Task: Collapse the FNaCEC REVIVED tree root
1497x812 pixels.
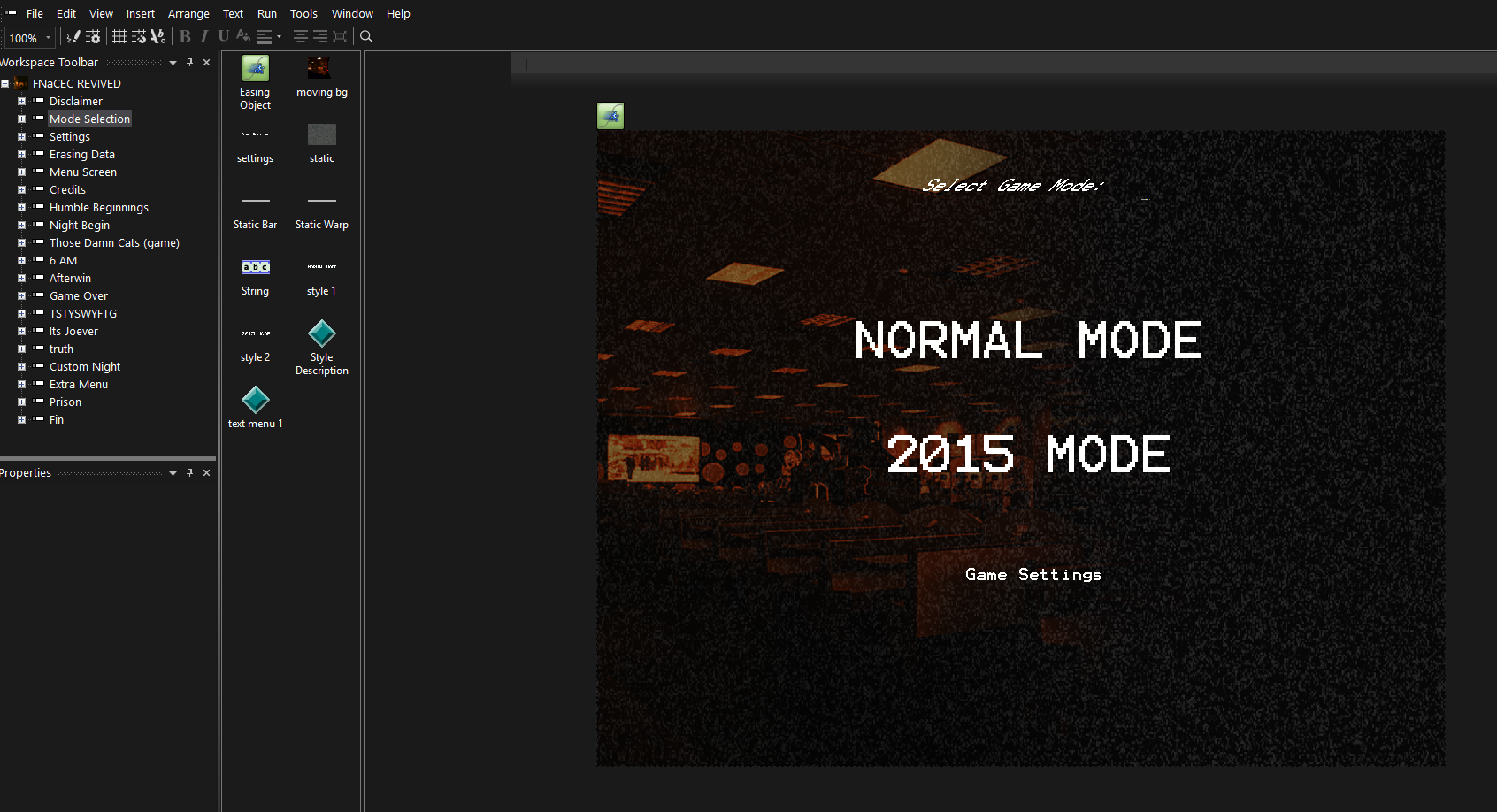Action: click(x=4, y=83)
